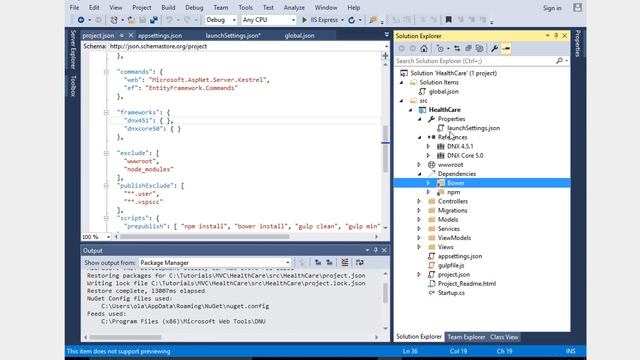The image size is (640, 360).
Task: Toggle Preview Selected Items button
Action: click(x=506, y=49)
